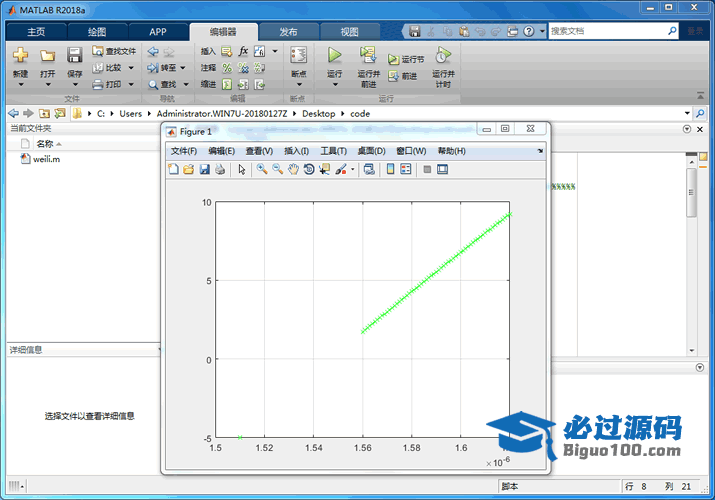Toggle the Data Cursor tool
Screen dimensions: 715x500
[x=324, y=170]
